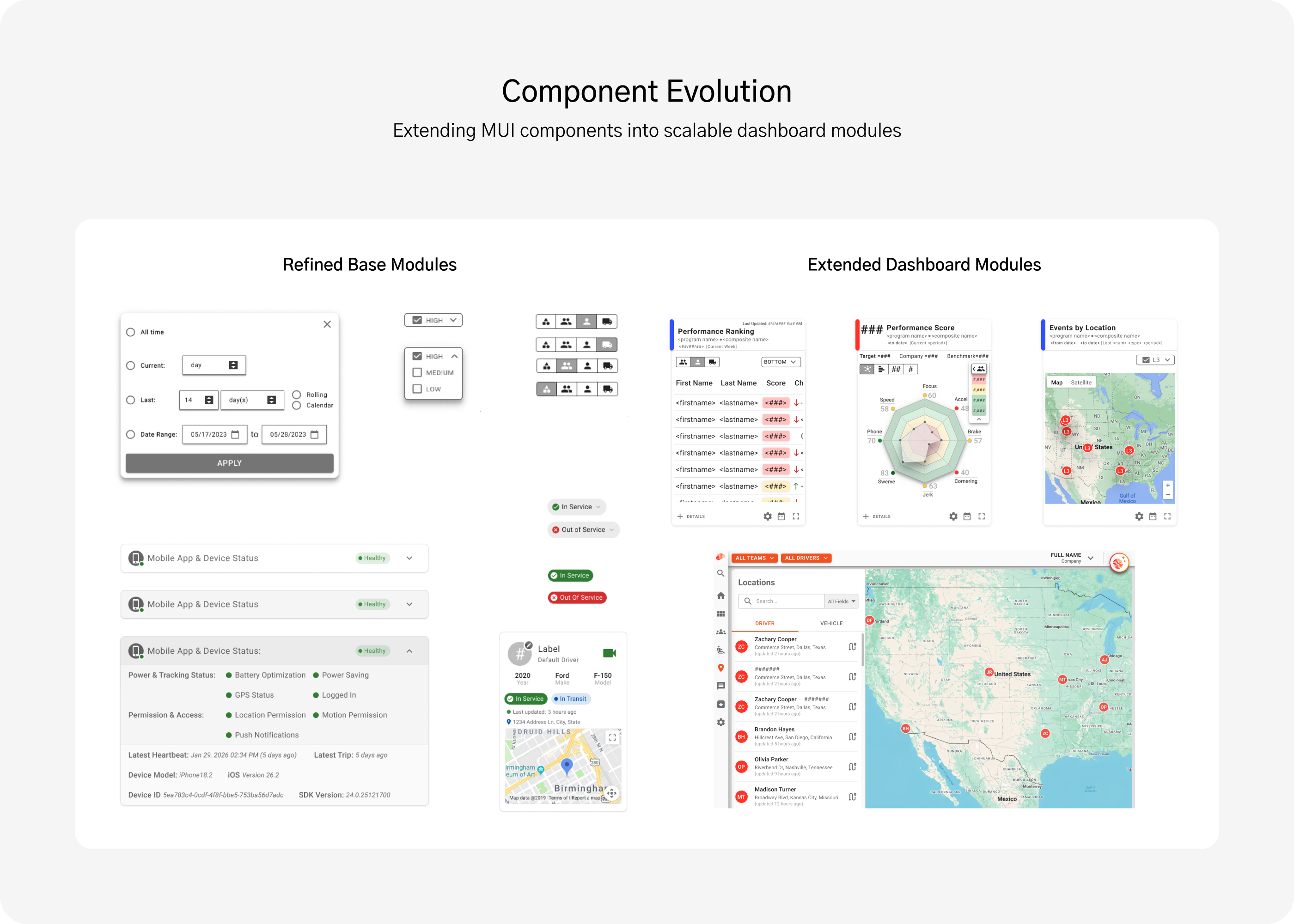Click calendar icon in Performance Score footer
The width and height of the screenshot is (1294, 924).
(x=967, y=517)
